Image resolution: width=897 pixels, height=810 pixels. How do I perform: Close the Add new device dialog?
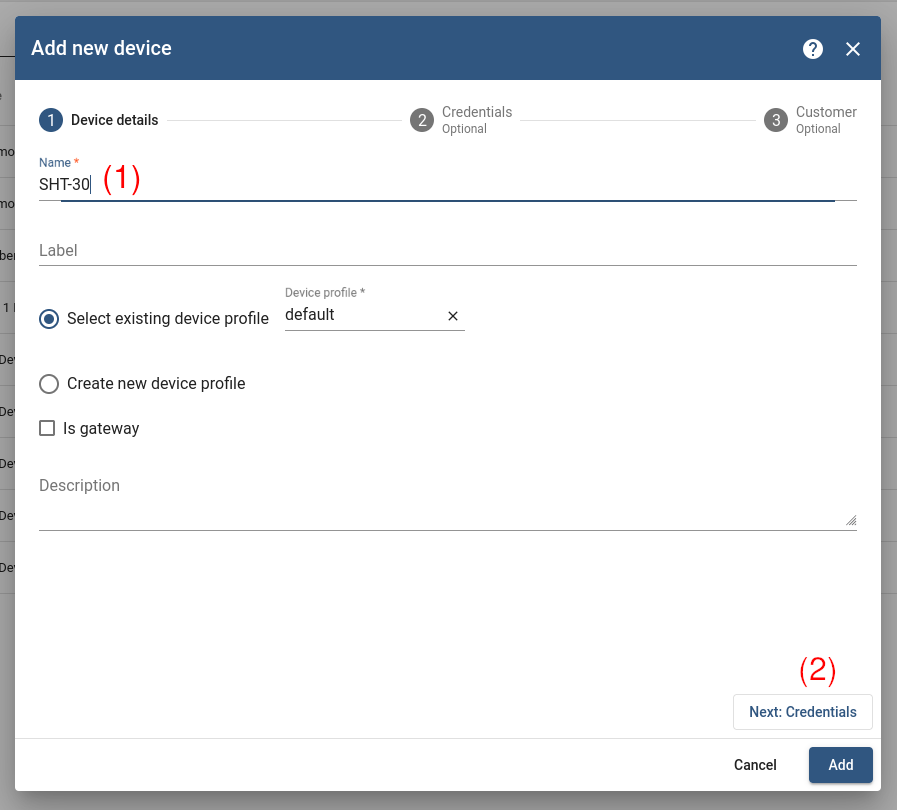[x=853, y=49]
